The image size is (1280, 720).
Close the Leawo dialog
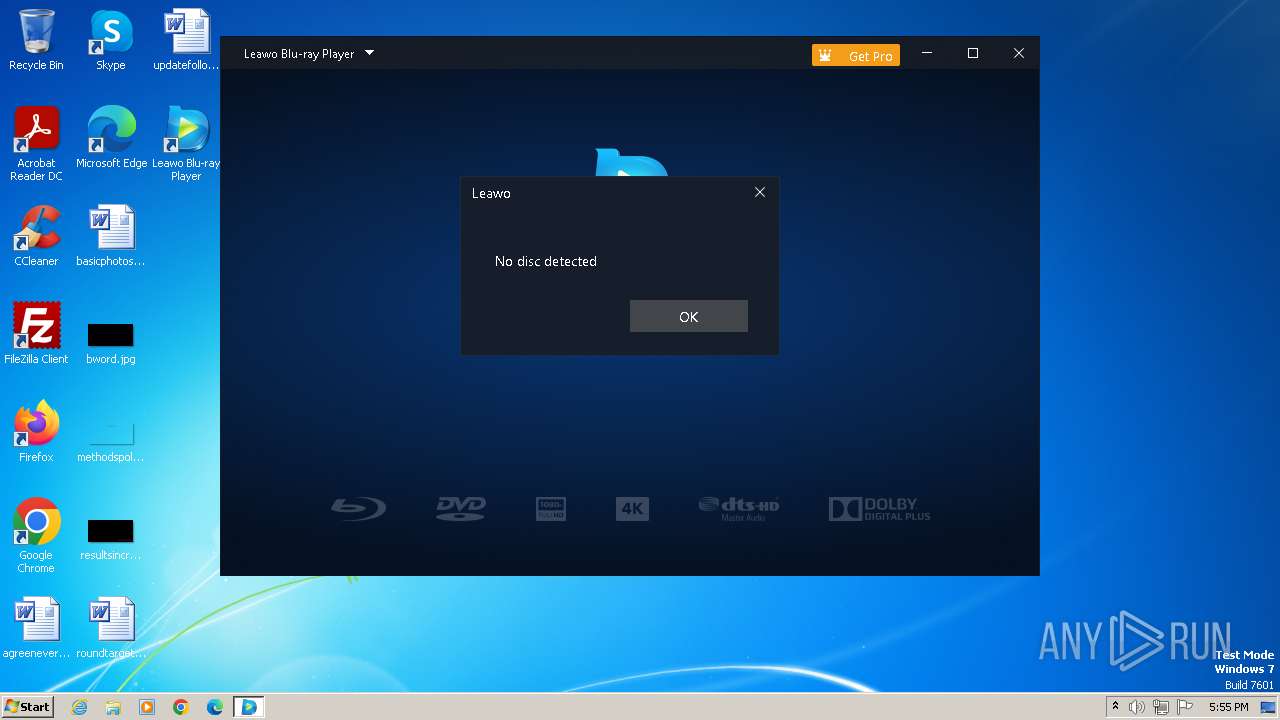coord(760,192)
